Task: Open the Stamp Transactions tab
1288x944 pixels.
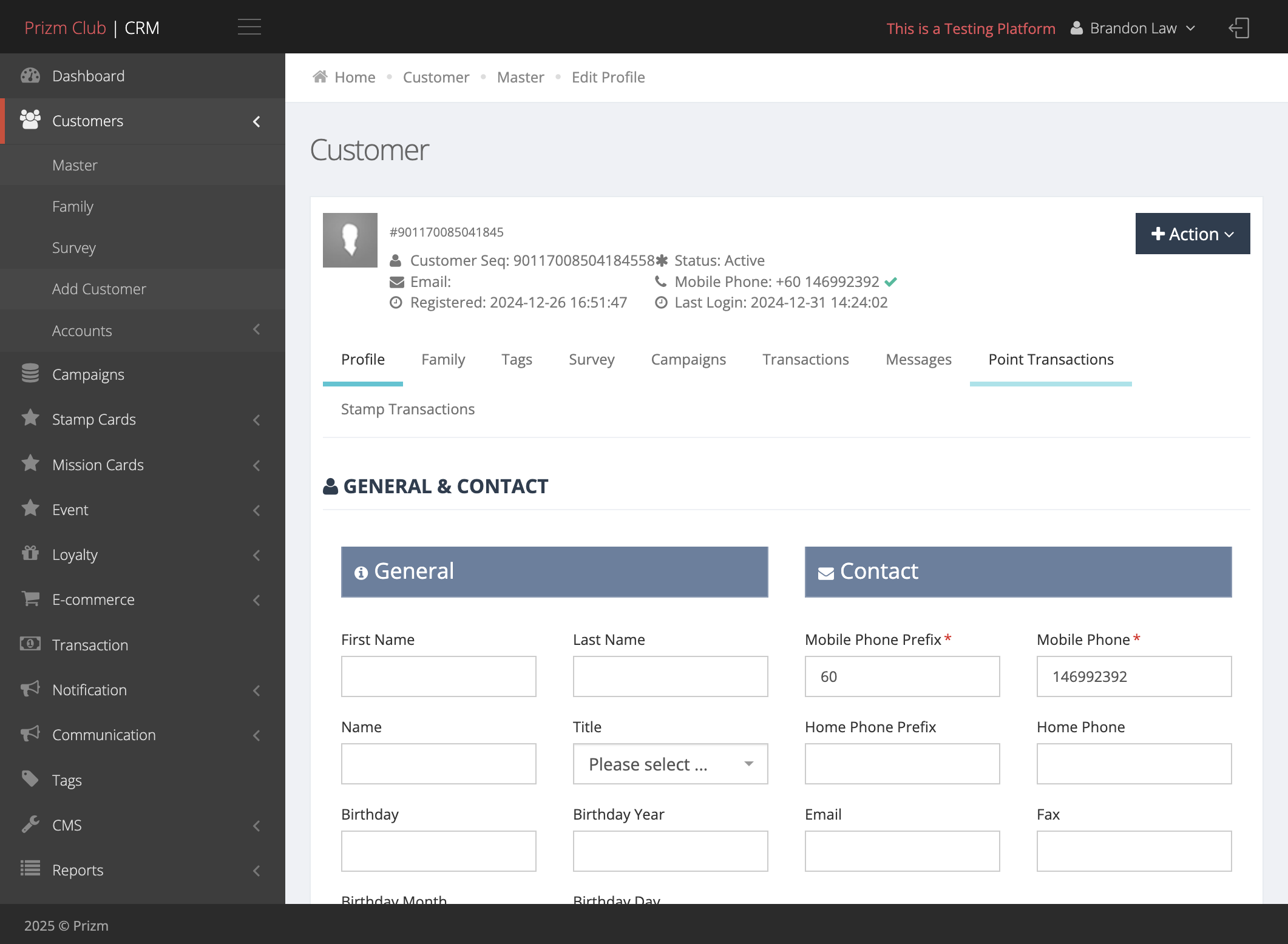Action: (x=408, y=410)
